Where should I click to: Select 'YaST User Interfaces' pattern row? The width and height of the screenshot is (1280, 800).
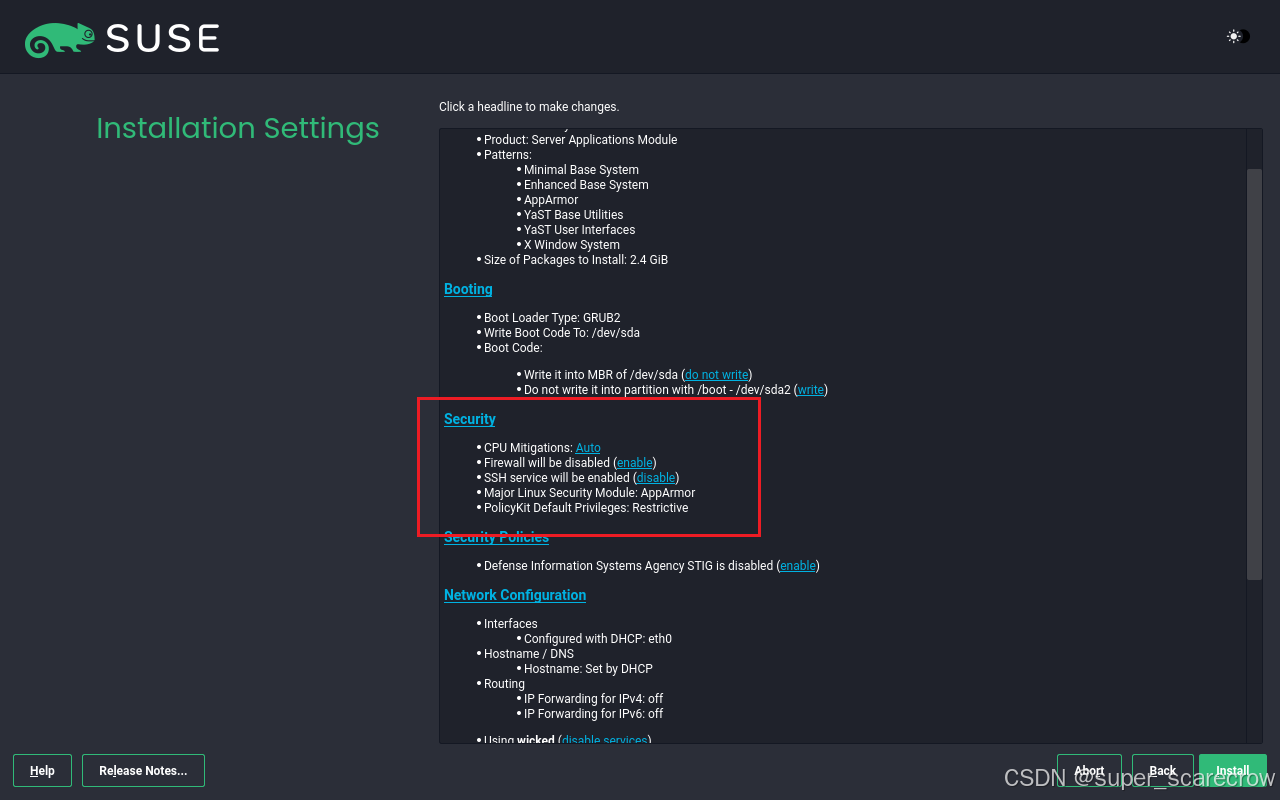[x=579, y=230]
